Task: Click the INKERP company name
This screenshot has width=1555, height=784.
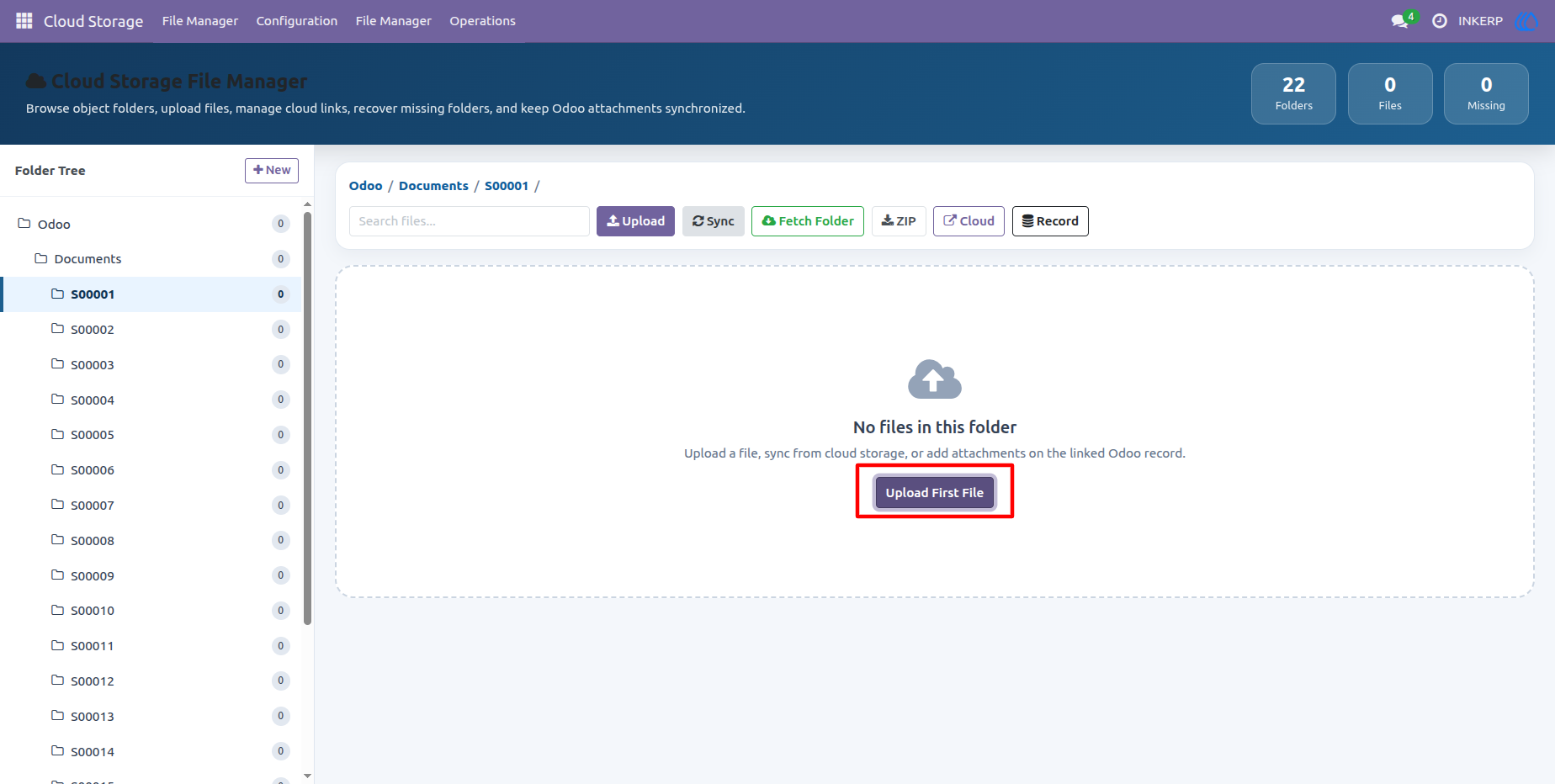Action: [1480, 21]
